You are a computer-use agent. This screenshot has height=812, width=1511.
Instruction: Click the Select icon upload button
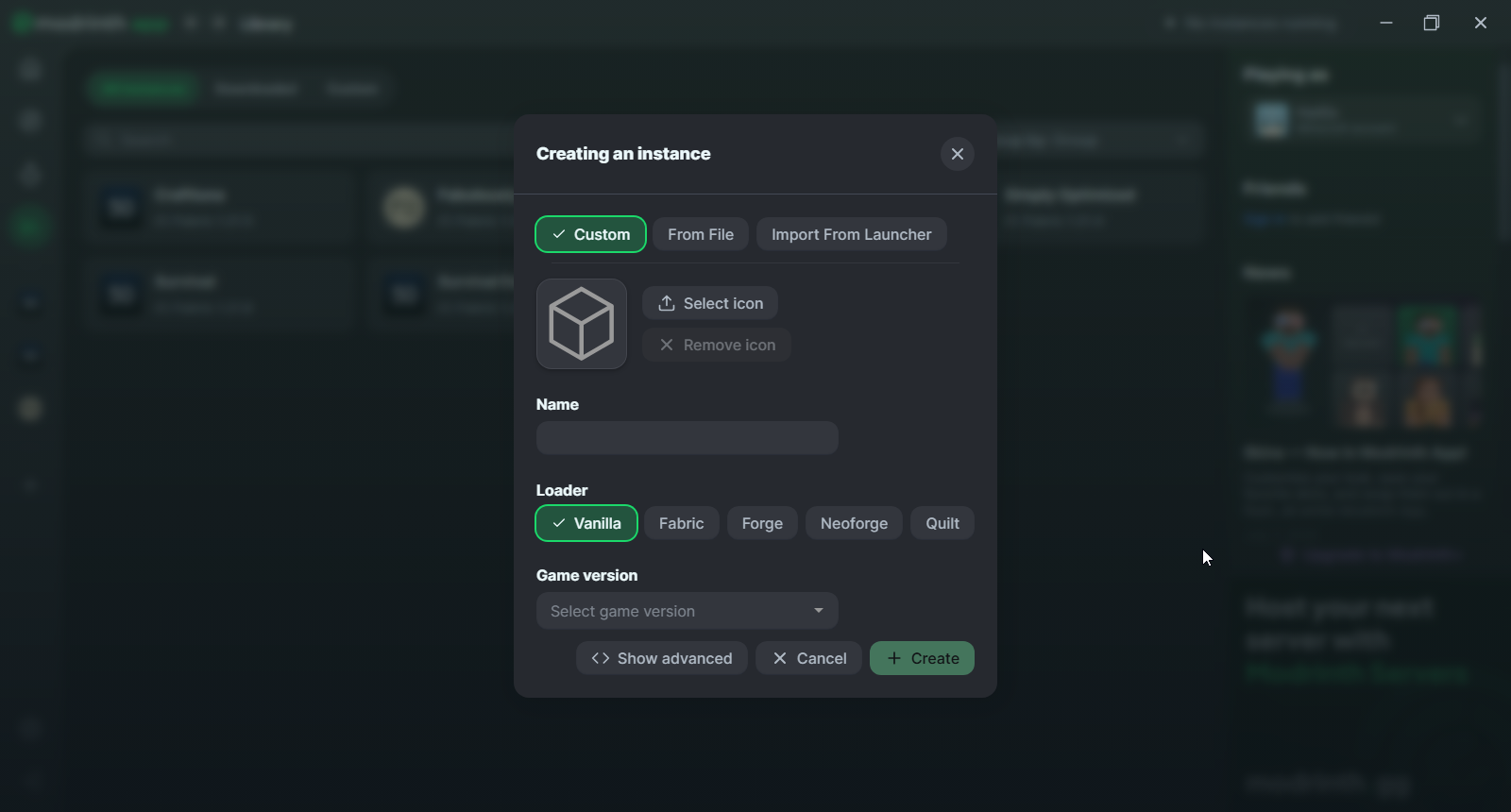tap(710, 303)
